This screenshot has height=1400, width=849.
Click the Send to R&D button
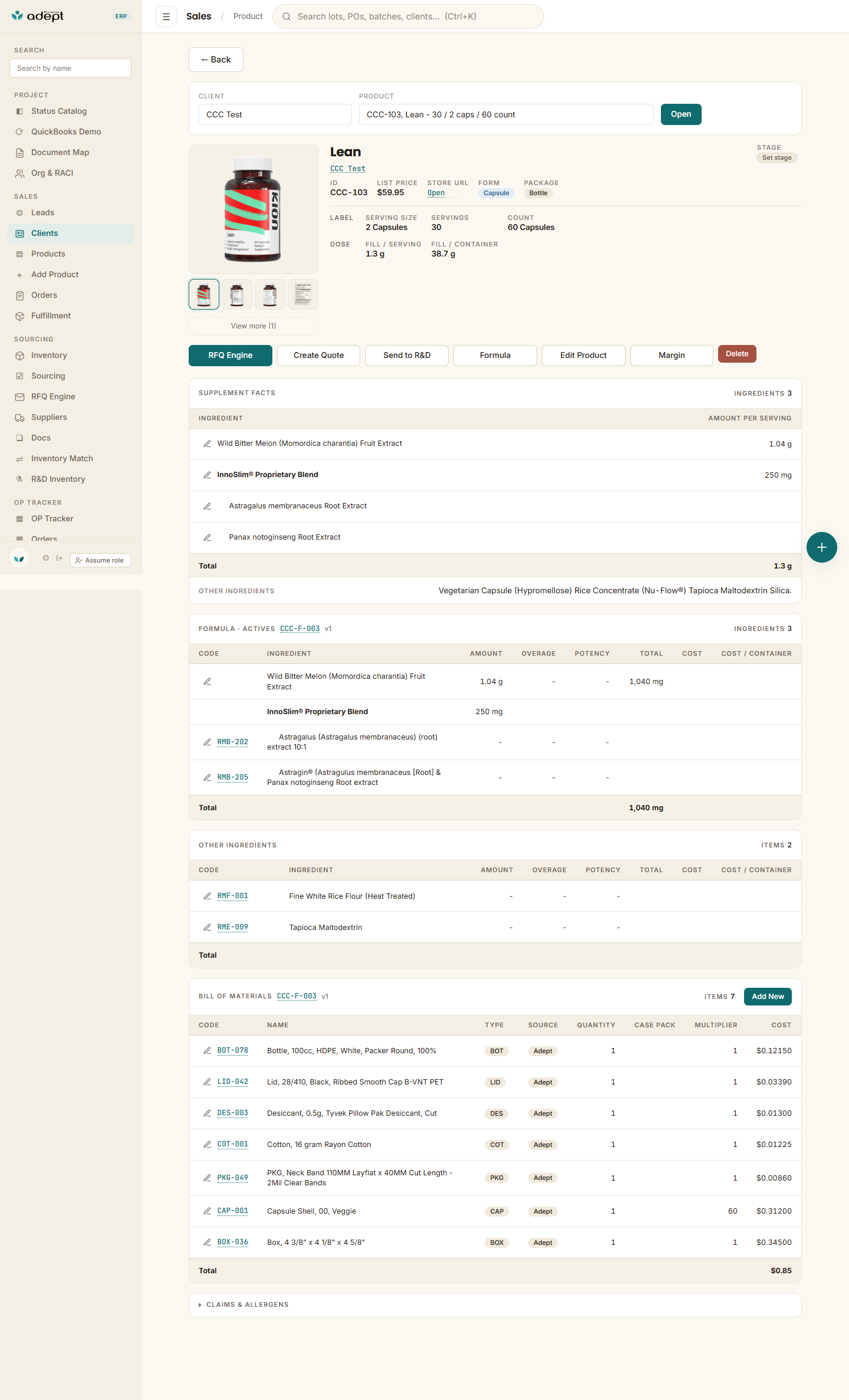point(407,356)
